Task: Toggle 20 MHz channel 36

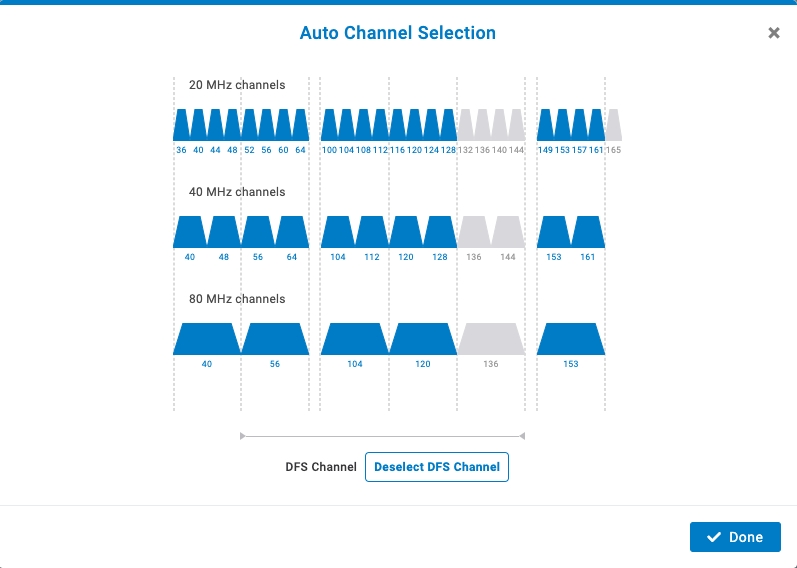Action: (x=181, y=125)
